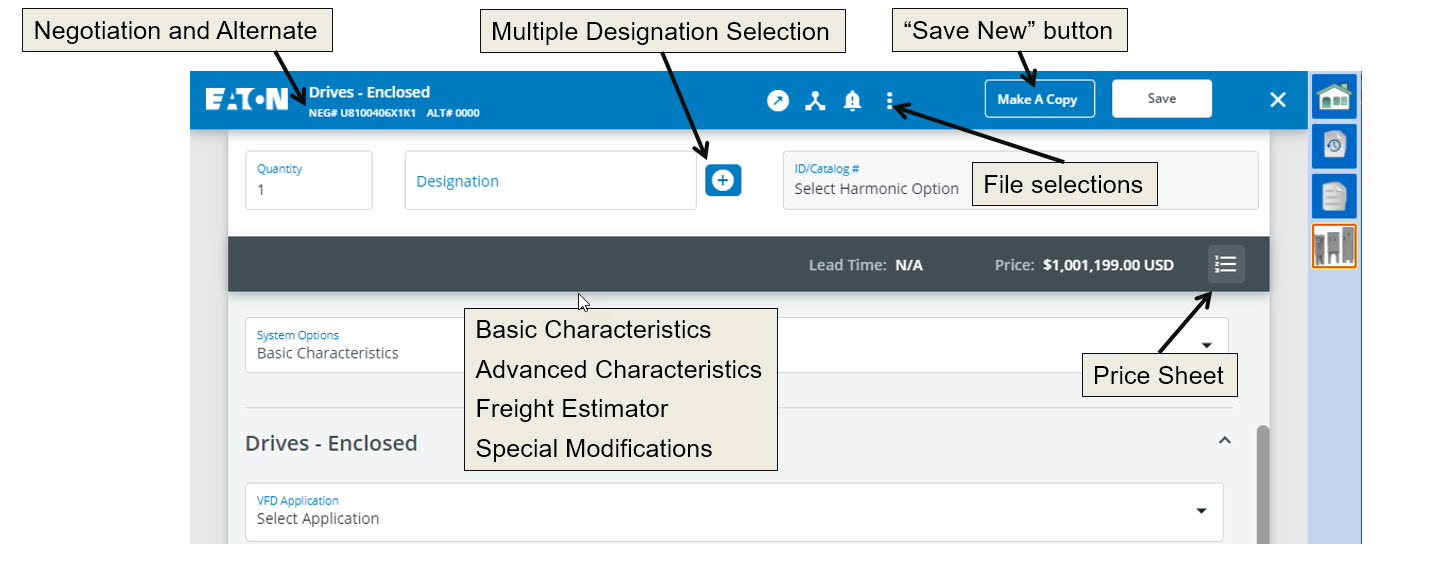Open the document page icon in sidebar
Image resolution: width=1452 pixels, height=573 pixels.
[x=1334, y=196]
